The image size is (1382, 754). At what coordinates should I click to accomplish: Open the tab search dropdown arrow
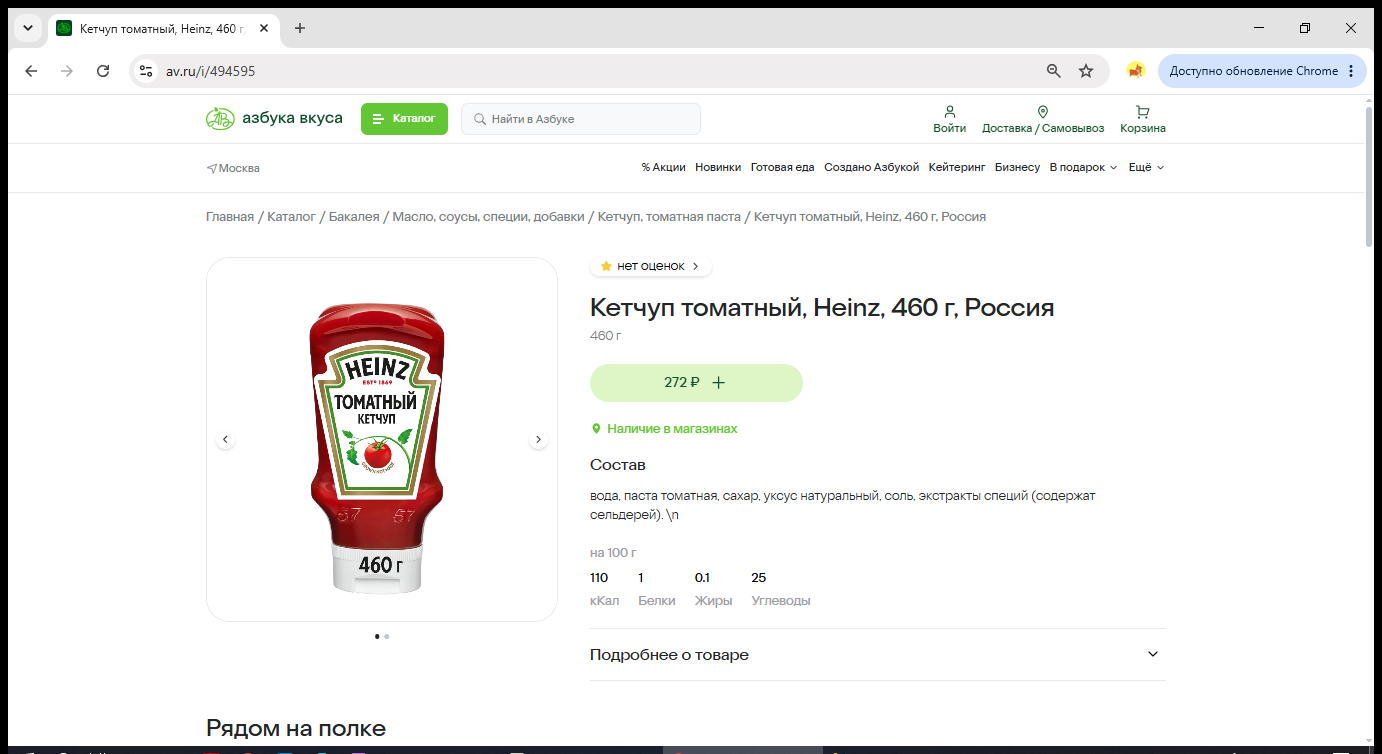click(28, 28)
